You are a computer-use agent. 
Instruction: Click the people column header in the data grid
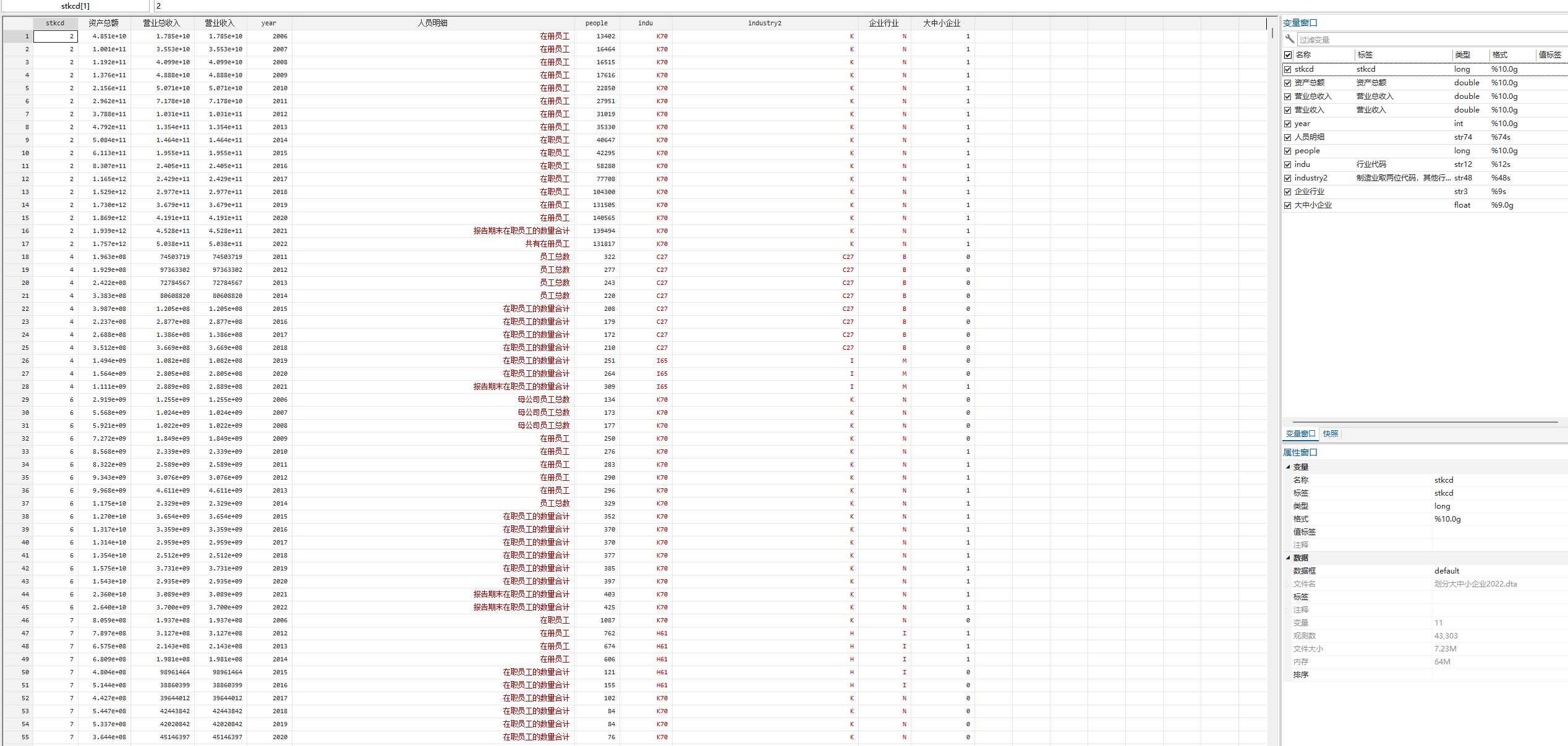point(596,23)
